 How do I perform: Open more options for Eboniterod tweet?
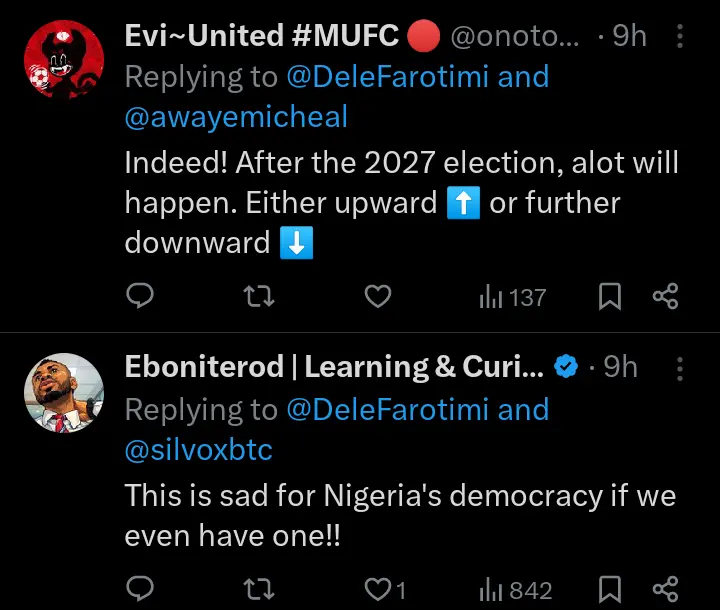(681, 368)
